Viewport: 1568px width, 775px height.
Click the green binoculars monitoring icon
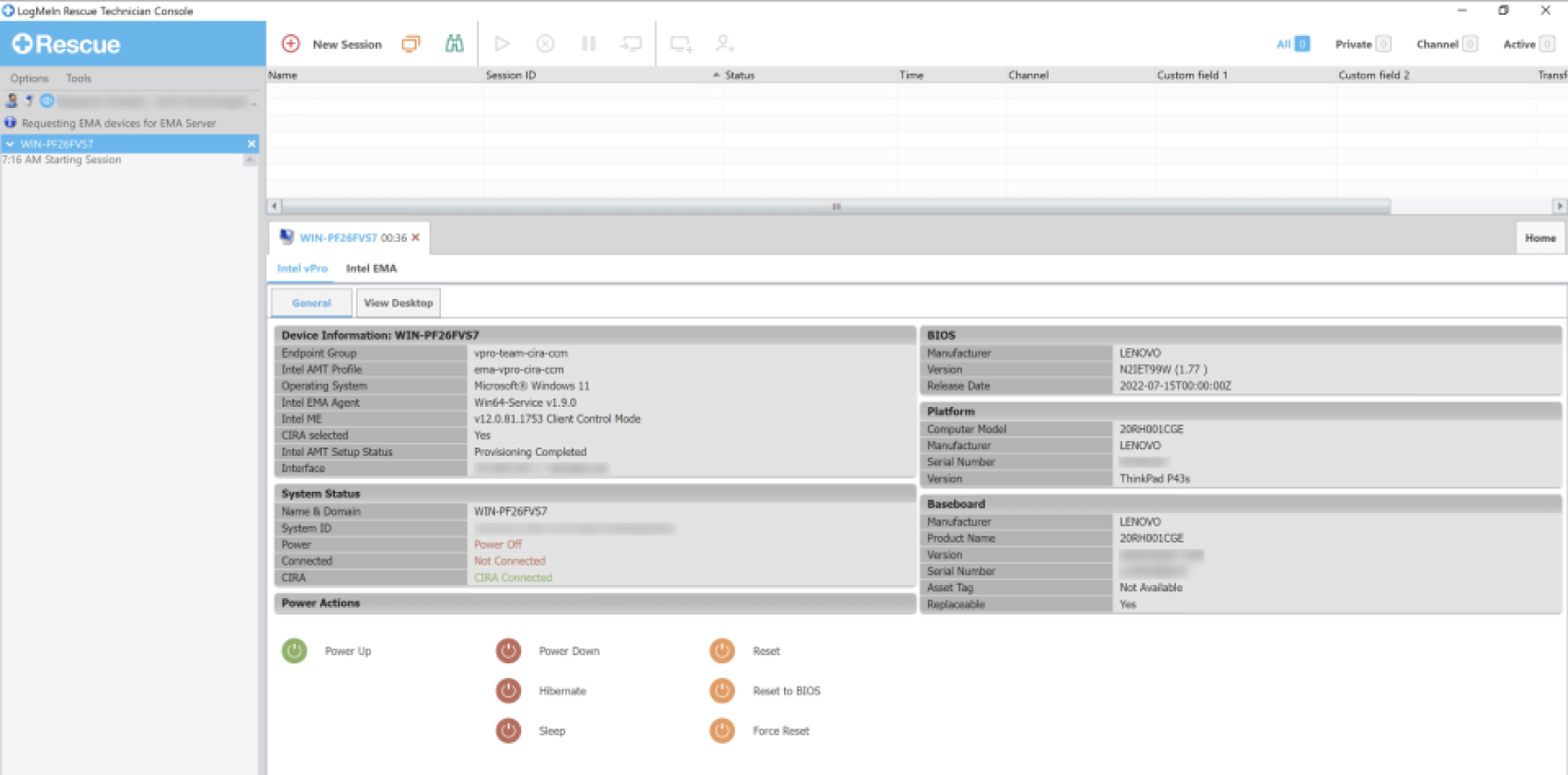455,43
